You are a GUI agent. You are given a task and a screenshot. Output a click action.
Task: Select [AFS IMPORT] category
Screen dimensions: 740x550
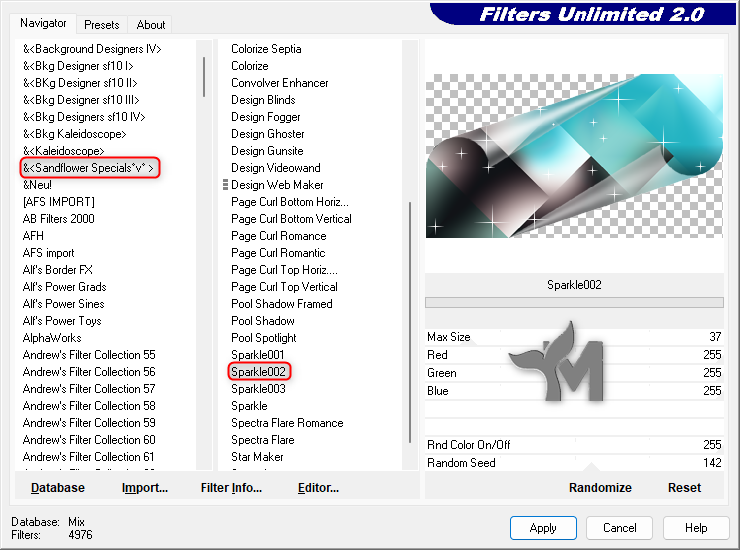59,202
